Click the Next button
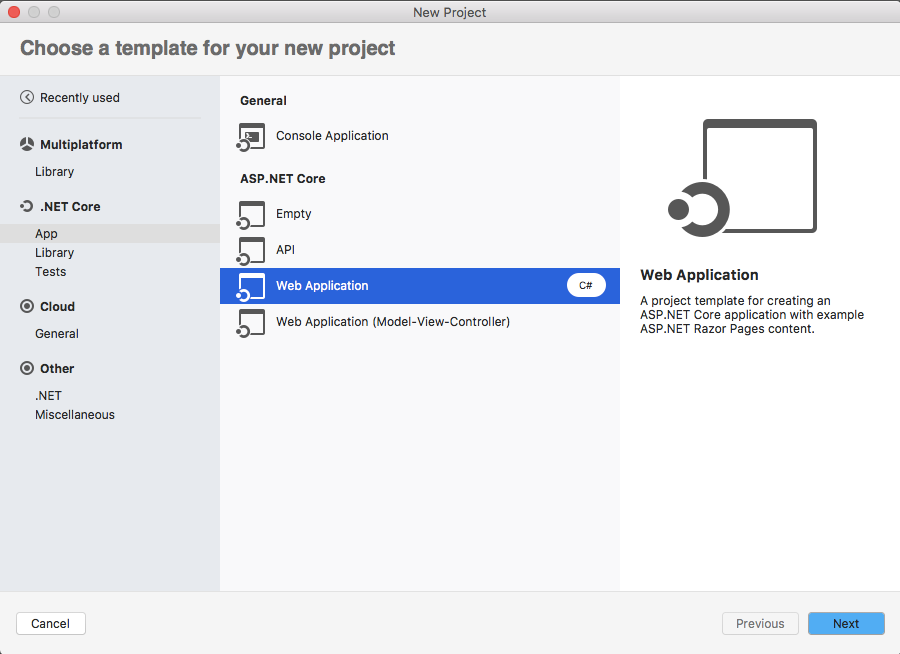Viewport: 900px width, 654px height. (846, 624)
